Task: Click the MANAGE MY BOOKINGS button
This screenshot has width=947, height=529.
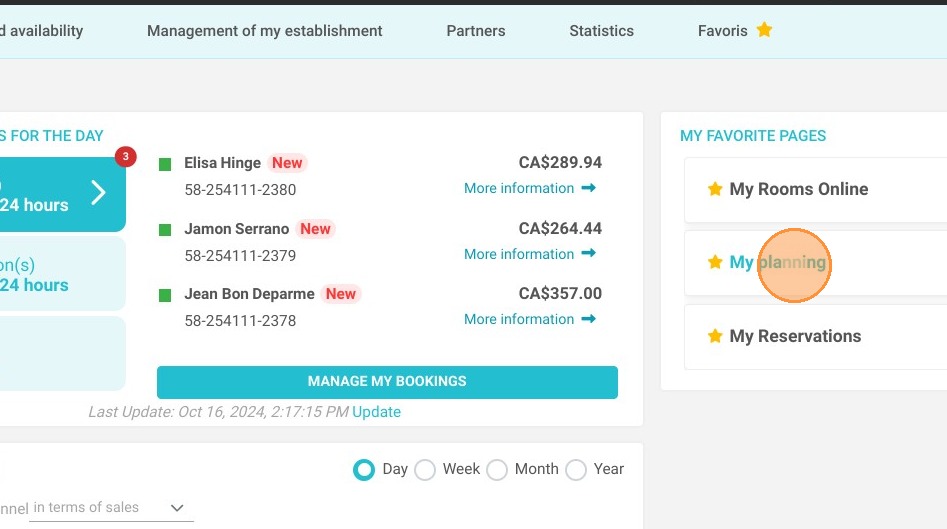Action: 387,382
